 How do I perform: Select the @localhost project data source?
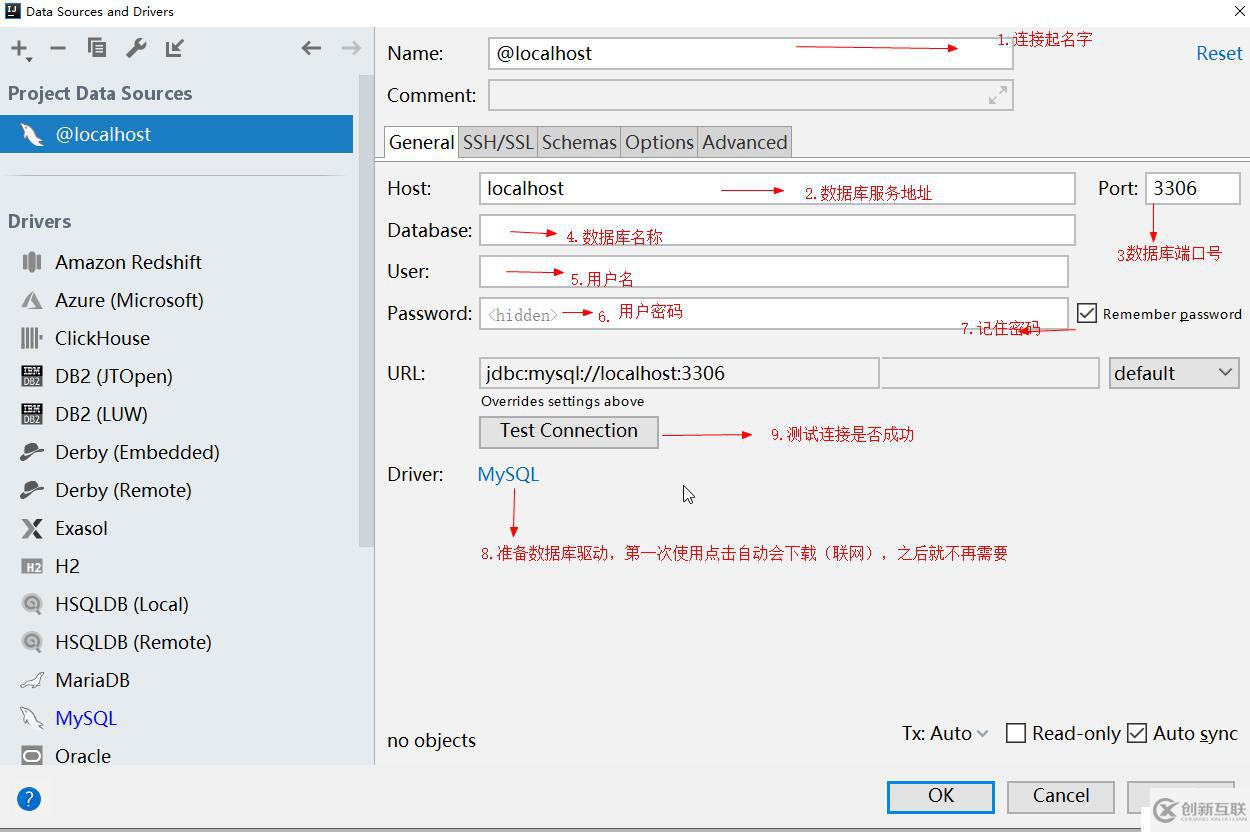click(x=176, y=134)
